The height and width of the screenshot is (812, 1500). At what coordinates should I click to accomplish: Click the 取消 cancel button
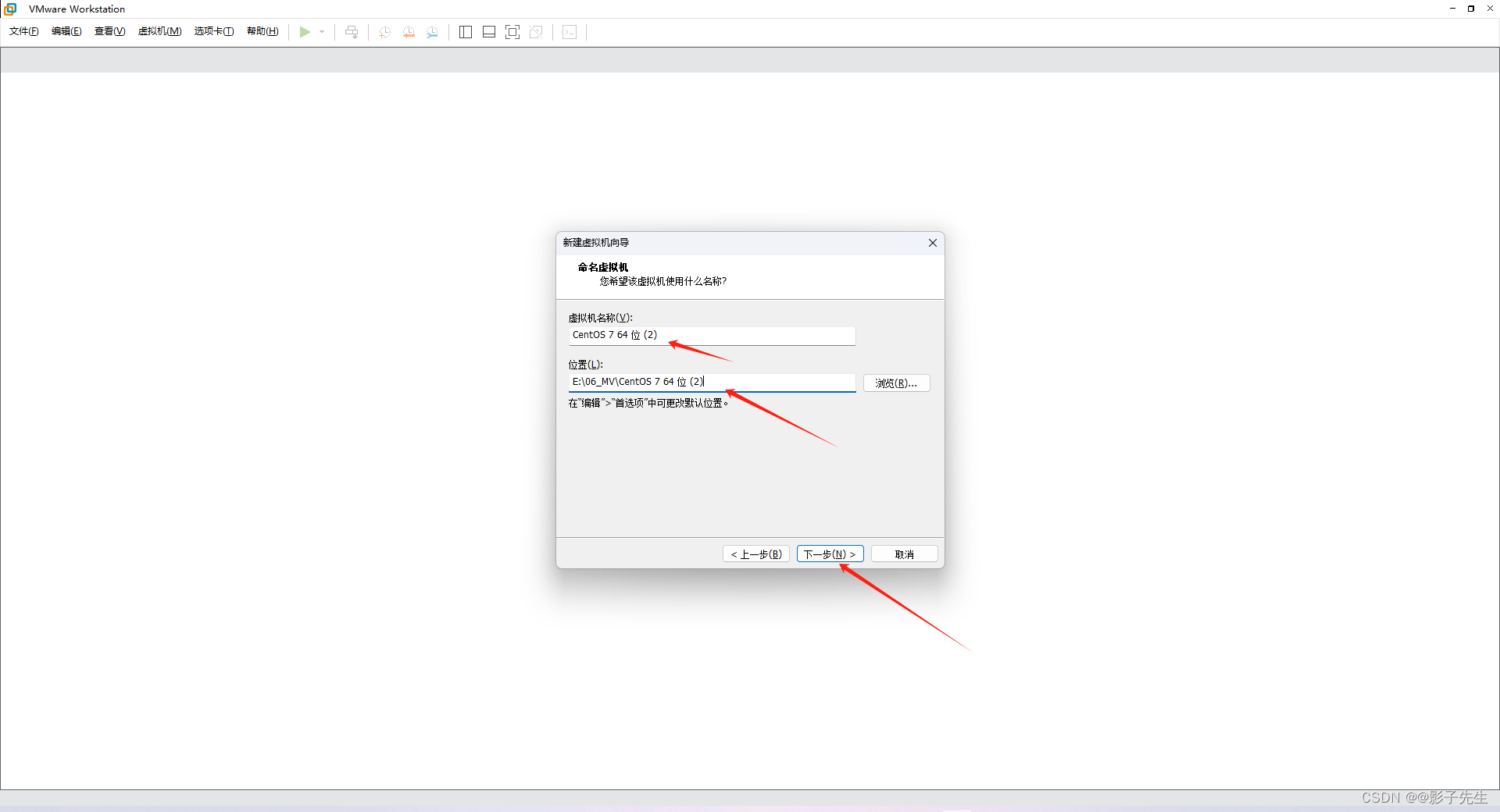(x=905, y=554)
